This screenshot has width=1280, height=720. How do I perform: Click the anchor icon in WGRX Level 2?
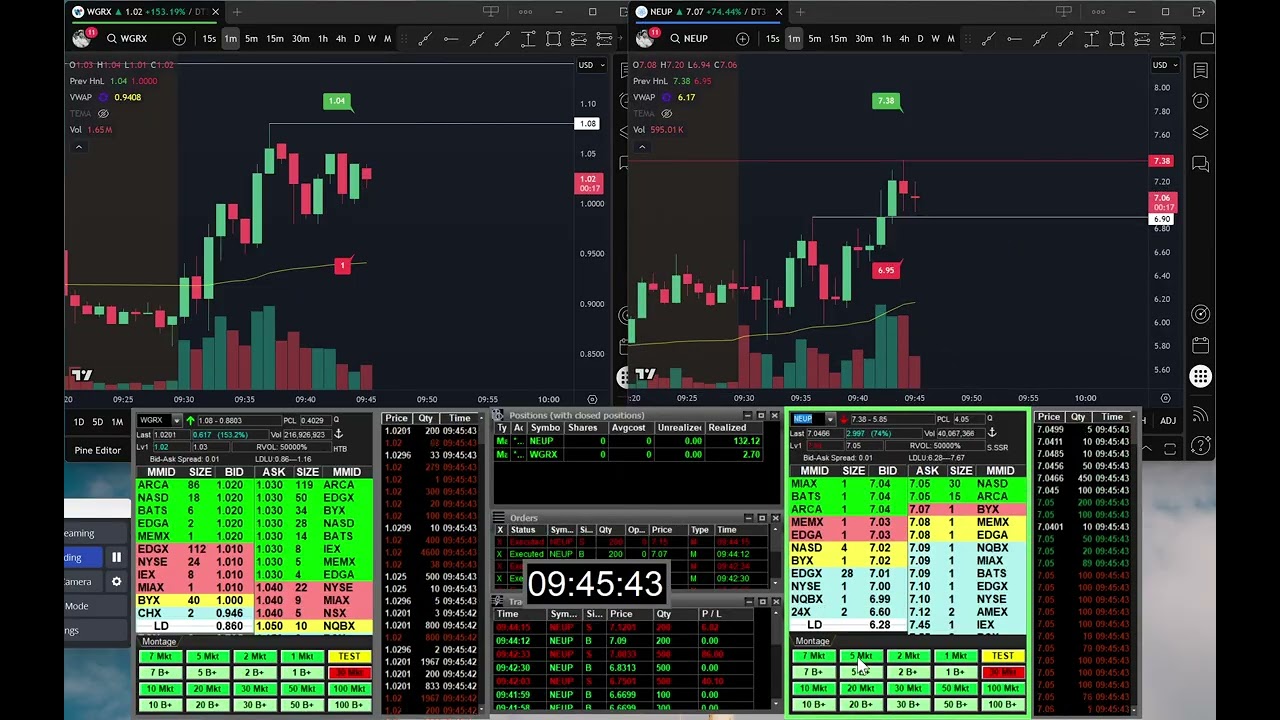click(338, 433)
